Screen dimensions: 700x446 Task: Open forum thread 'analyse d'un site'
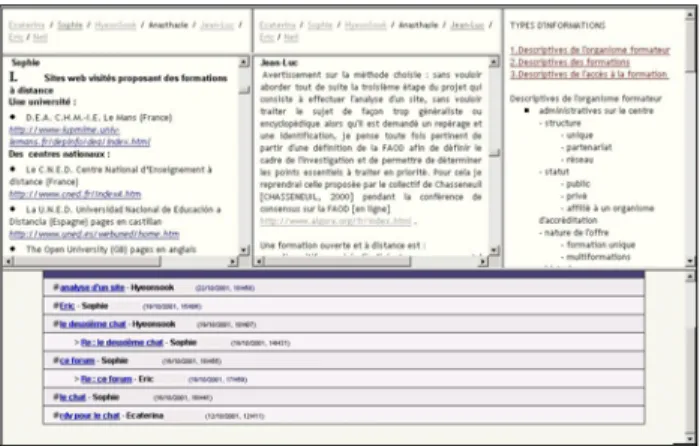point(92,288)
